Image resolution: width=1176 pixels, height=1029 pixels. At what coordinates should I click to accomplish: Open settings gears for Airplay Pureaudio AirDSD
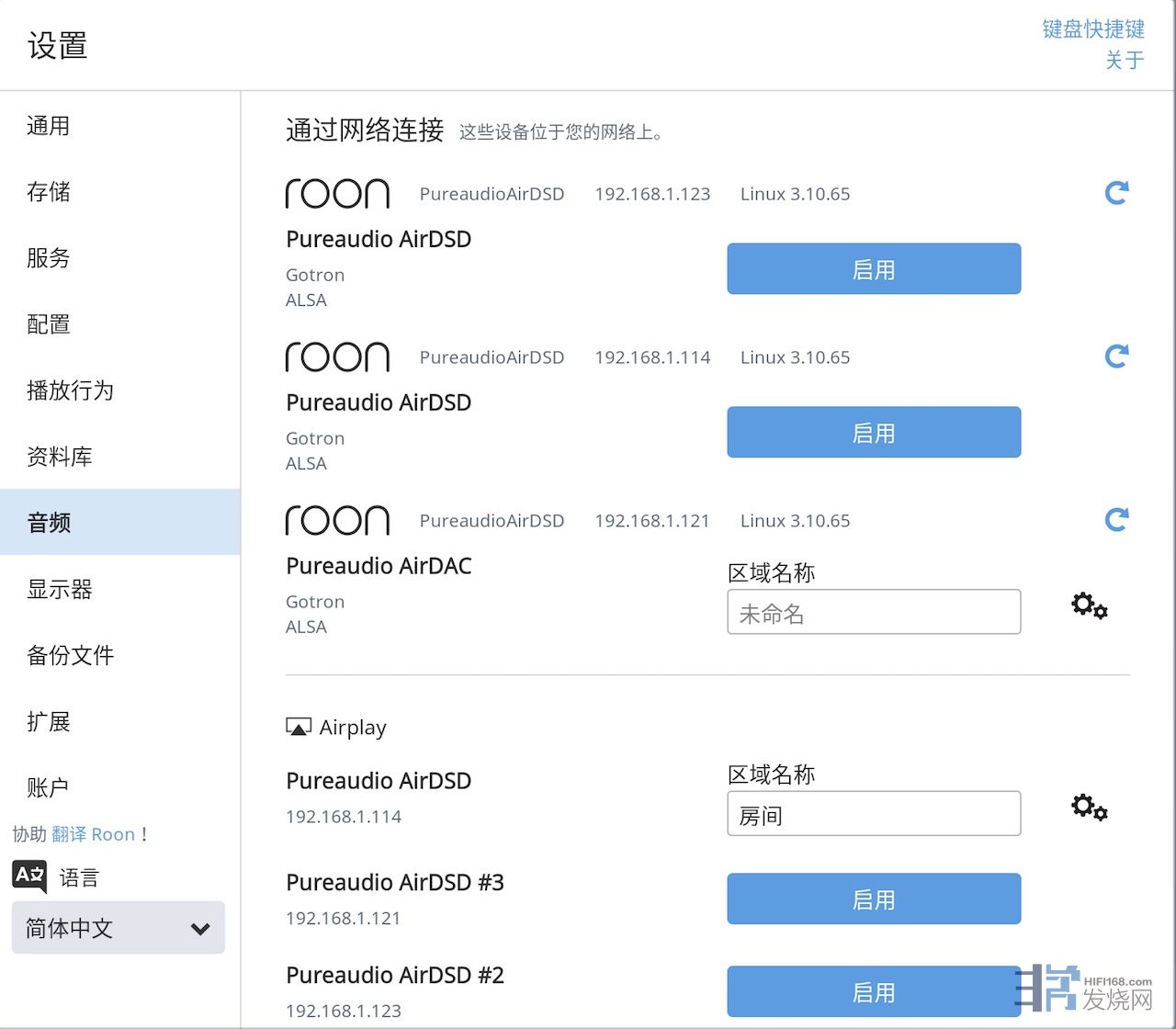coord(1090,808)
